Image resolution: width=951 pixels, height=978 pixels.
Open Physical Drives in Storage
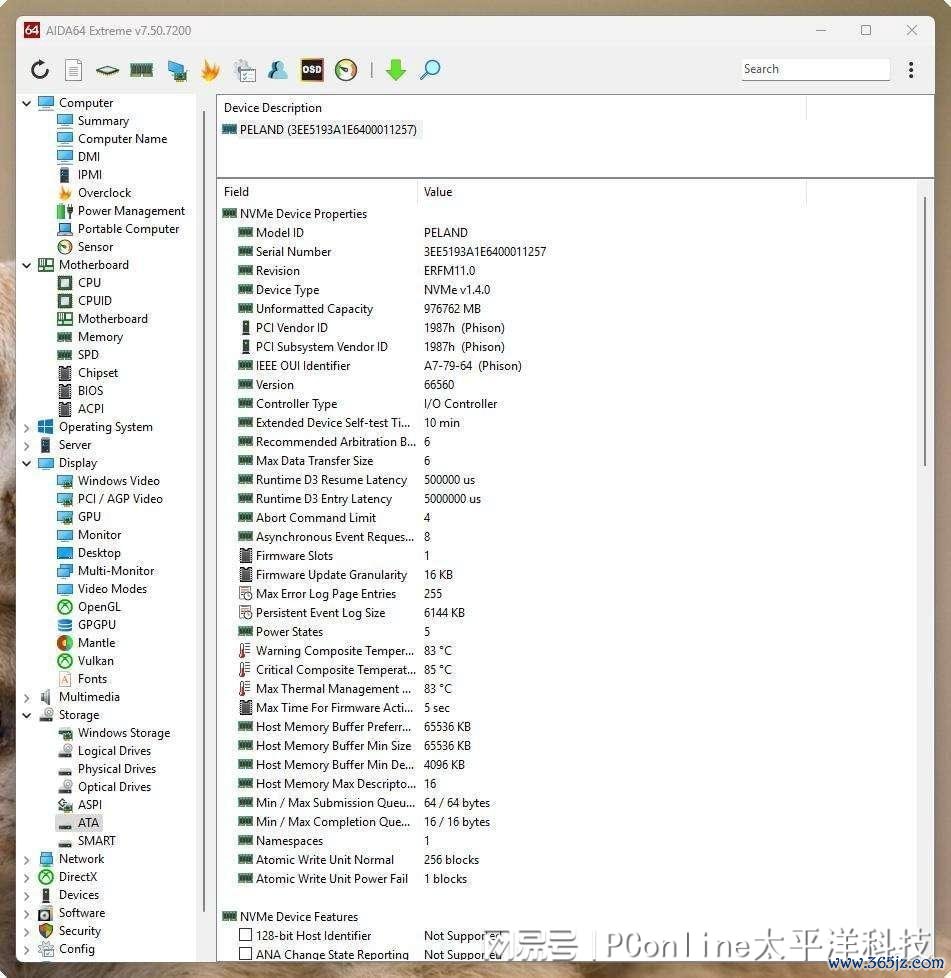coord(117,769)
